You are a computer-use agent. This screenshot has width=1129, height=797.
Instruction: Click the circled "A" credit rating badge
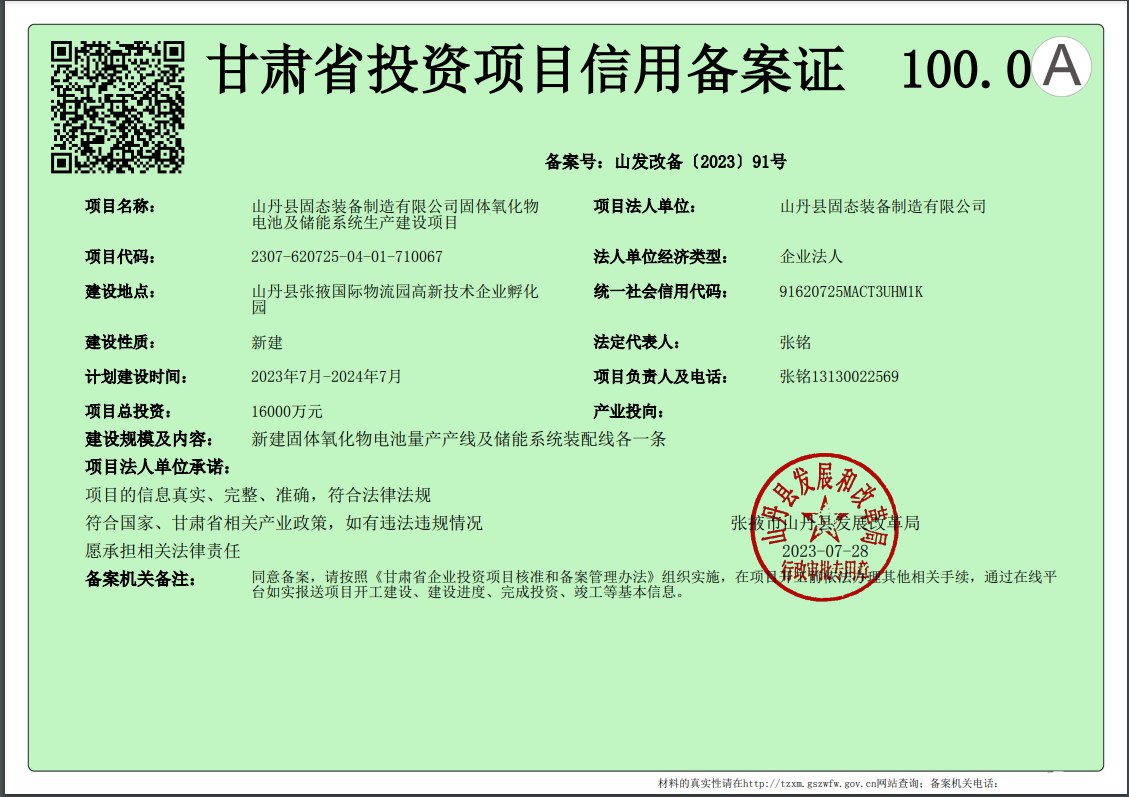click(x=1061, y=67)
